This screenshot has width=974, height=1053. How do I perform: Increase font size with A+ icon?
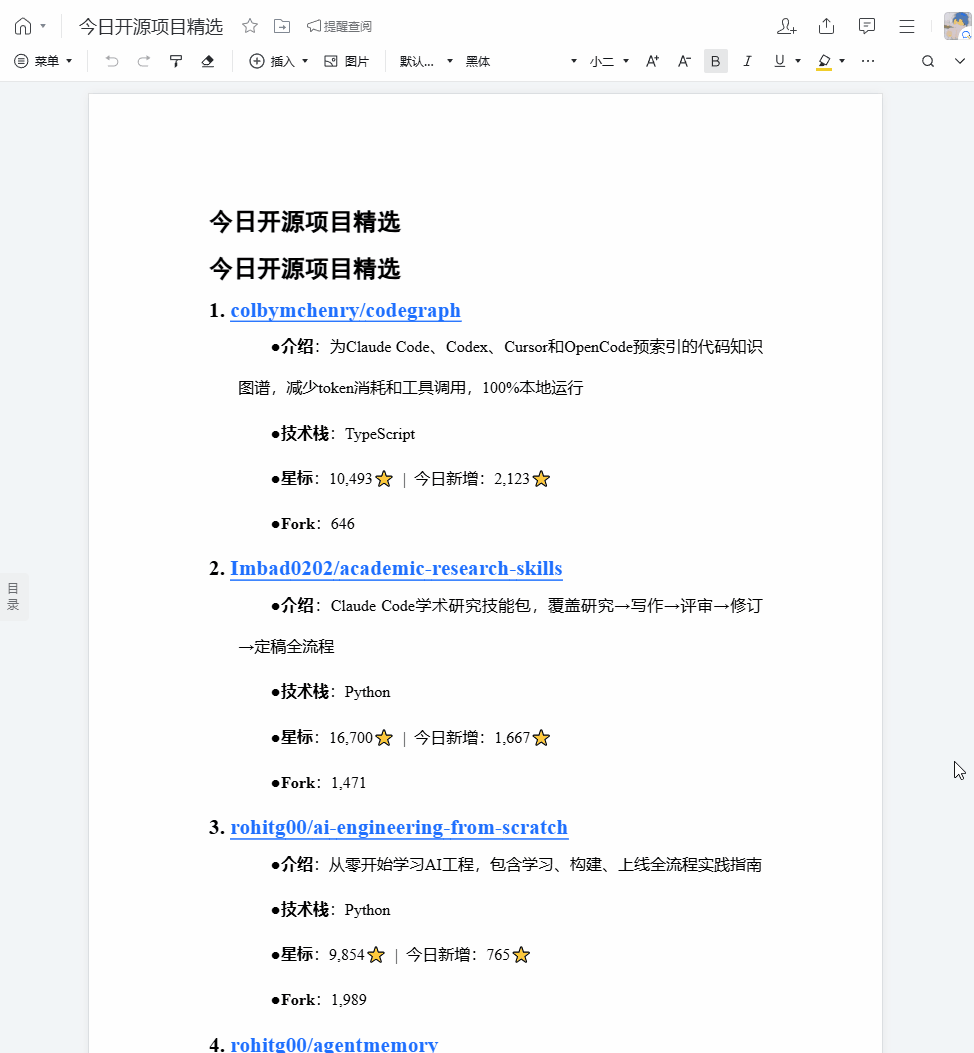[x=652, y=61]
